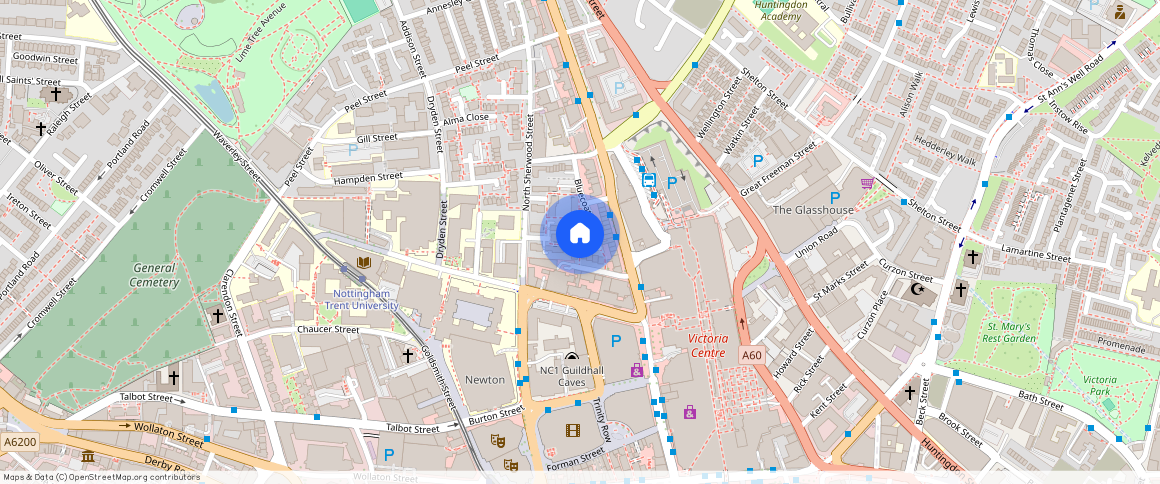Click the Victoria Park label

pyautogui.click(x=1100, y=386)
